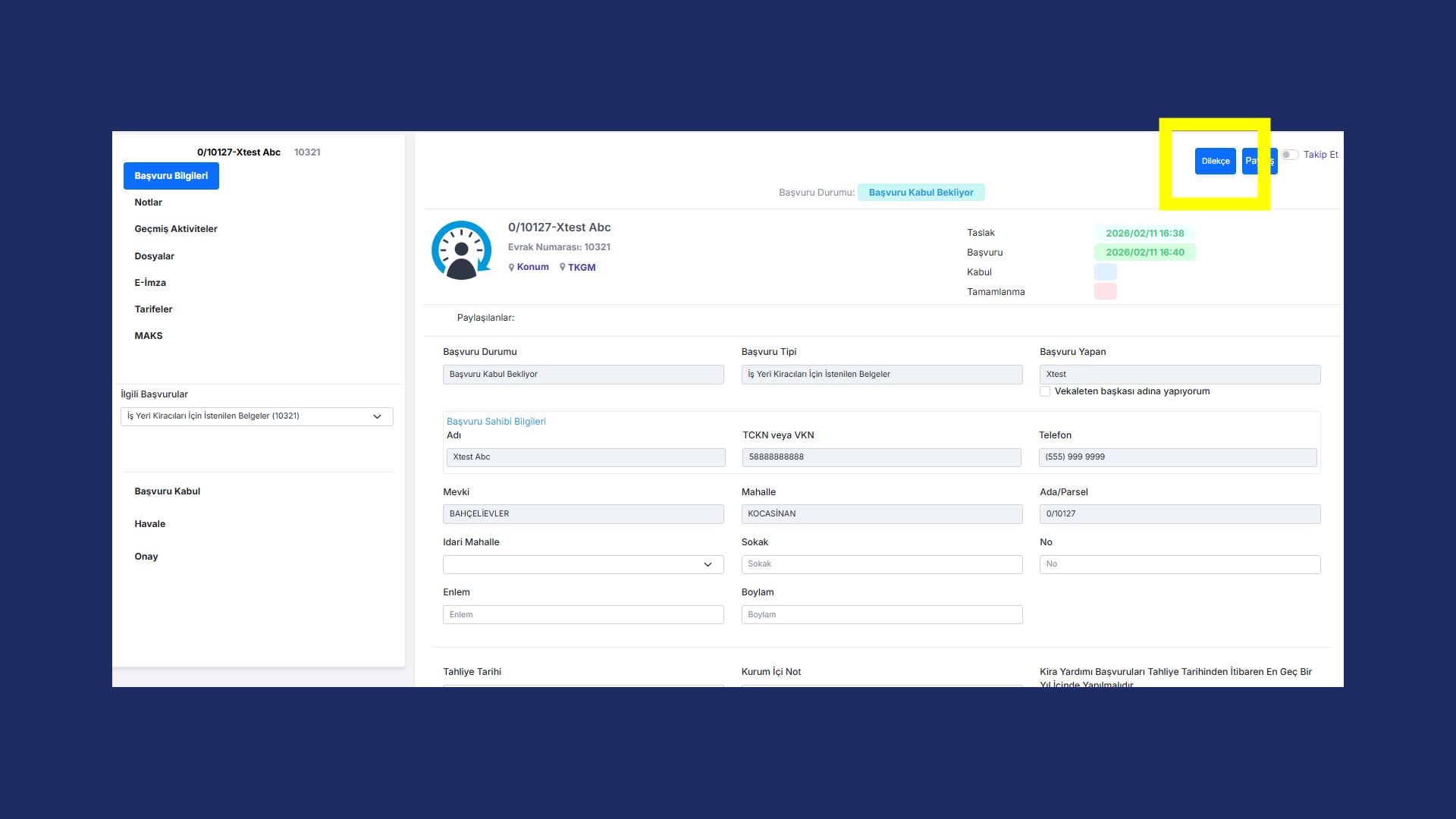The image size is (1456, 819).
Task: Open the MAKS section
Action: click(149, 336)
